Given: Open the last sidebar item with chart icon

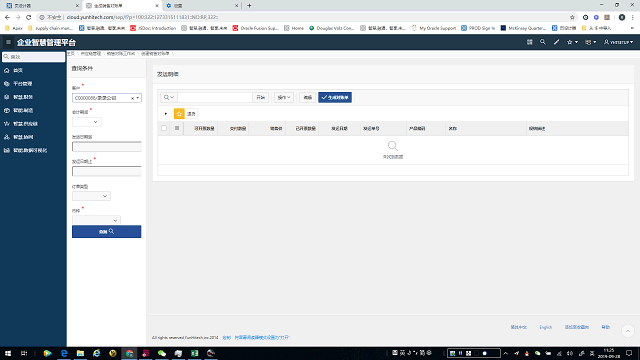Looking at the screenshot, I should 25,151.
